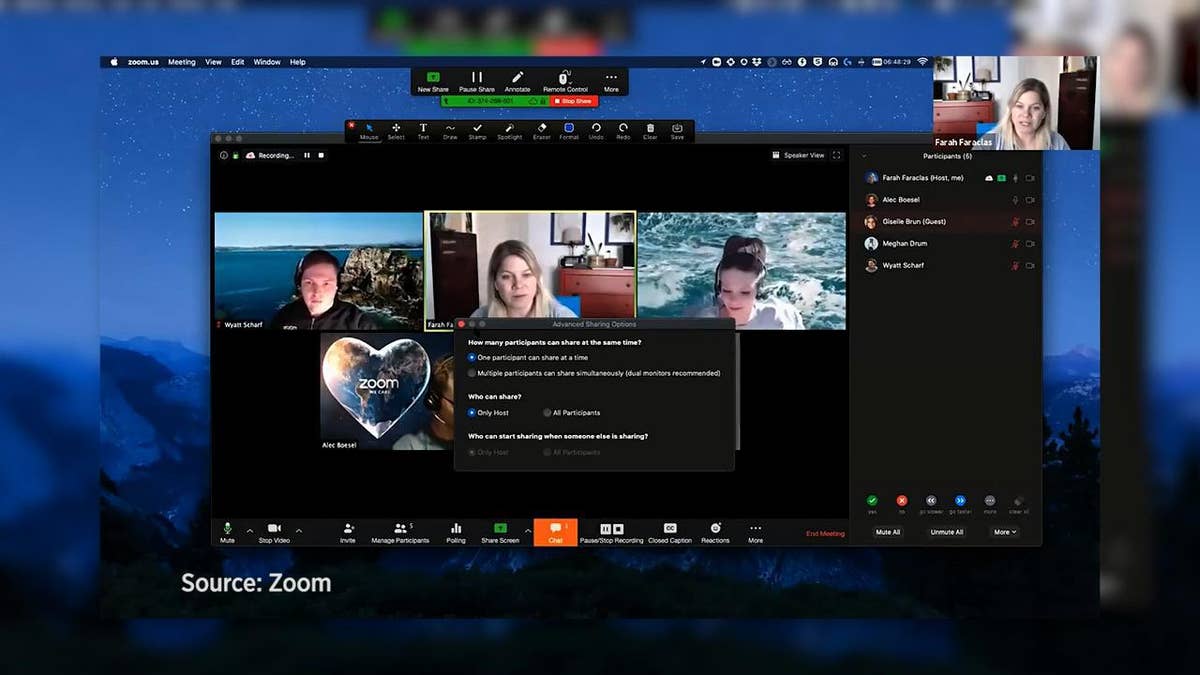The image size is (1200, 675).
Task: Expand the arrow next to Mute
Action: 249,530
